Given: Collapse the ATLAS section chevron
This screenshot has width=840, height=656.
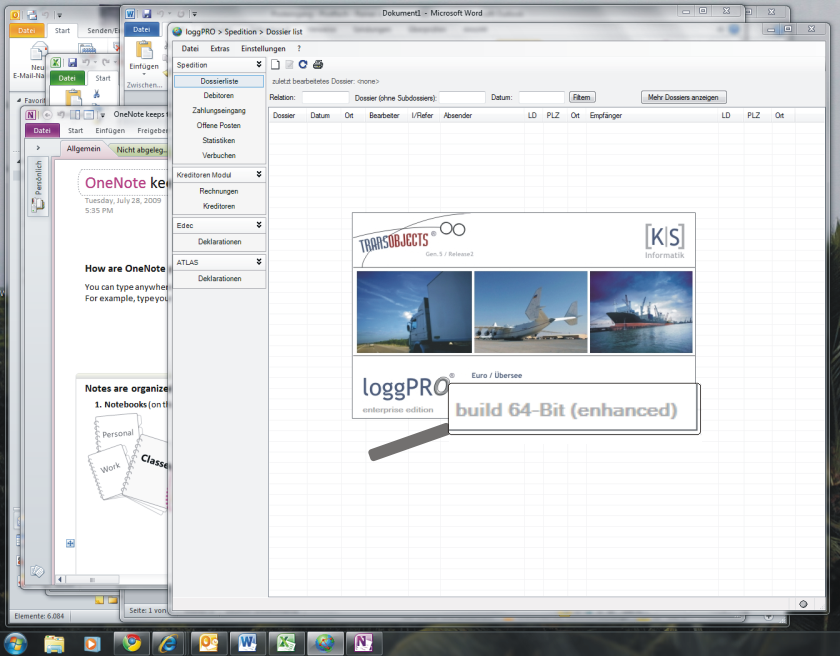Looking at the screenshot, I should [x=259, y=262].
